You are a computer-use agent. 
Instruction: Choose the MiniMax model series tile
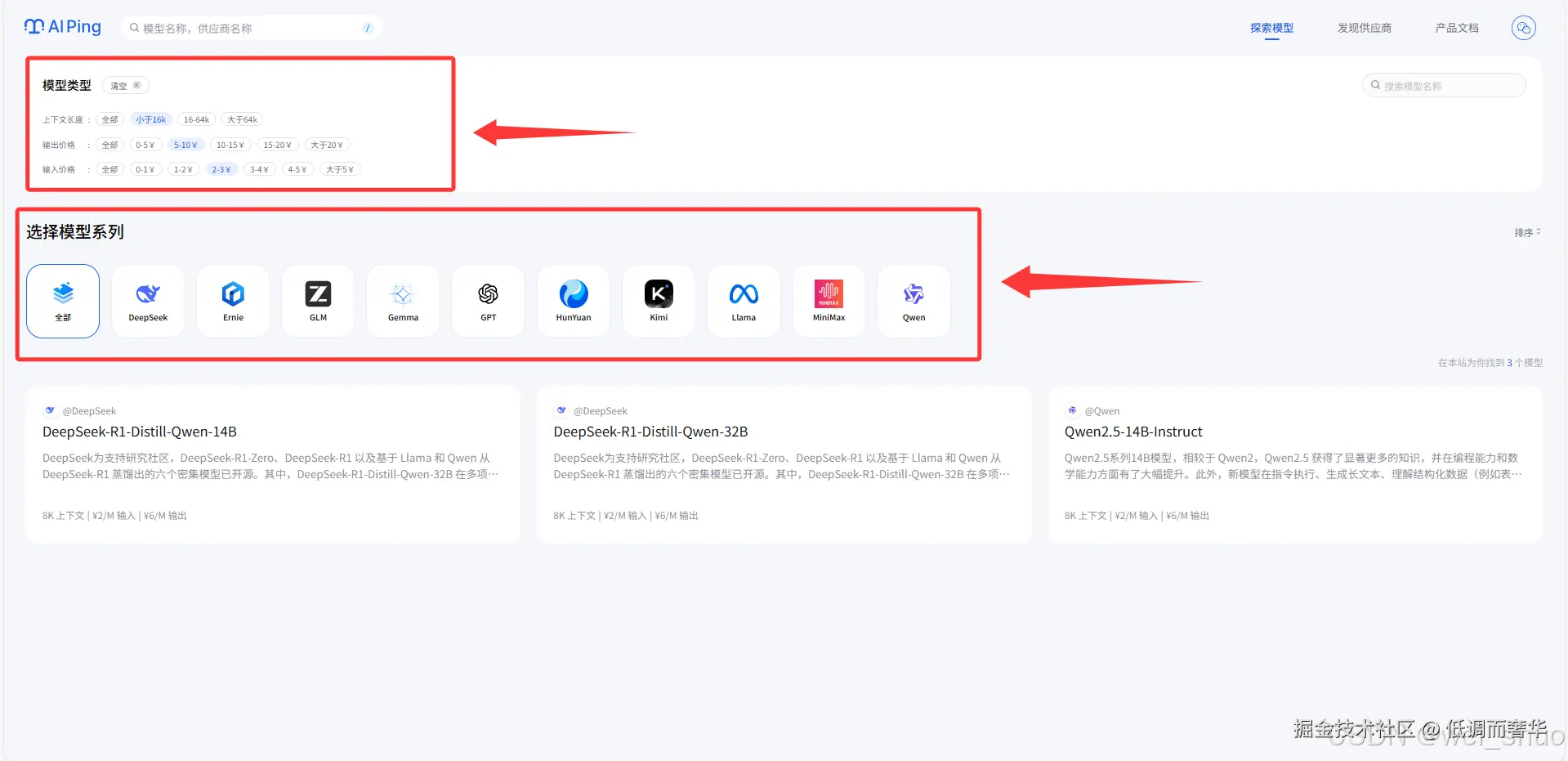pyautogui.click(x=829, y=301)
